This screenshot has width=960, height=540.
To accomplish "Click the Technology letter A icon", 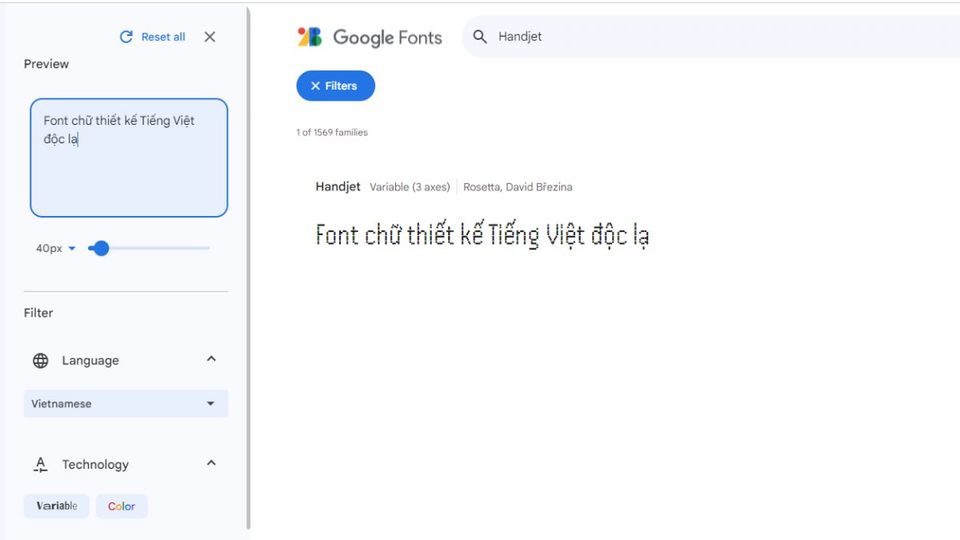I will click(40, 465).
